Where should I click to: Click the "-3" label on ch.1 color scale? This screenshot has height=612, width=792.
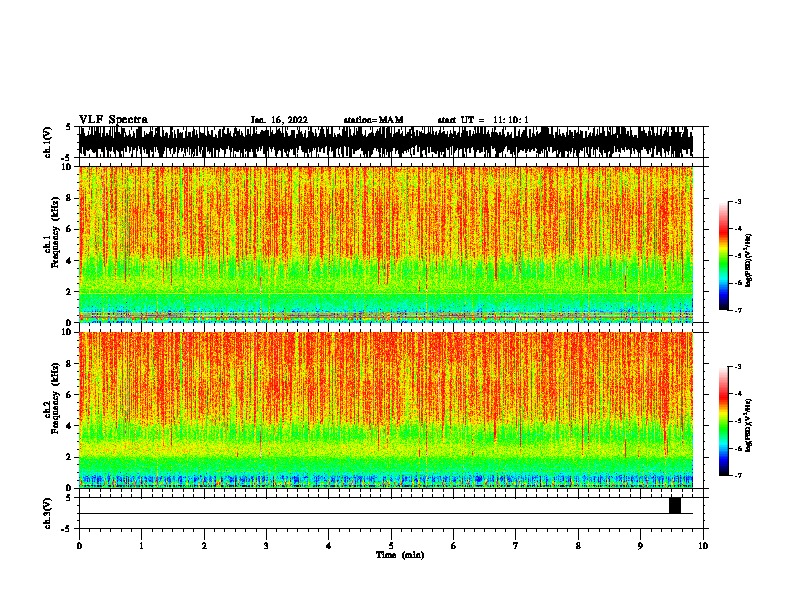point(738,202)
